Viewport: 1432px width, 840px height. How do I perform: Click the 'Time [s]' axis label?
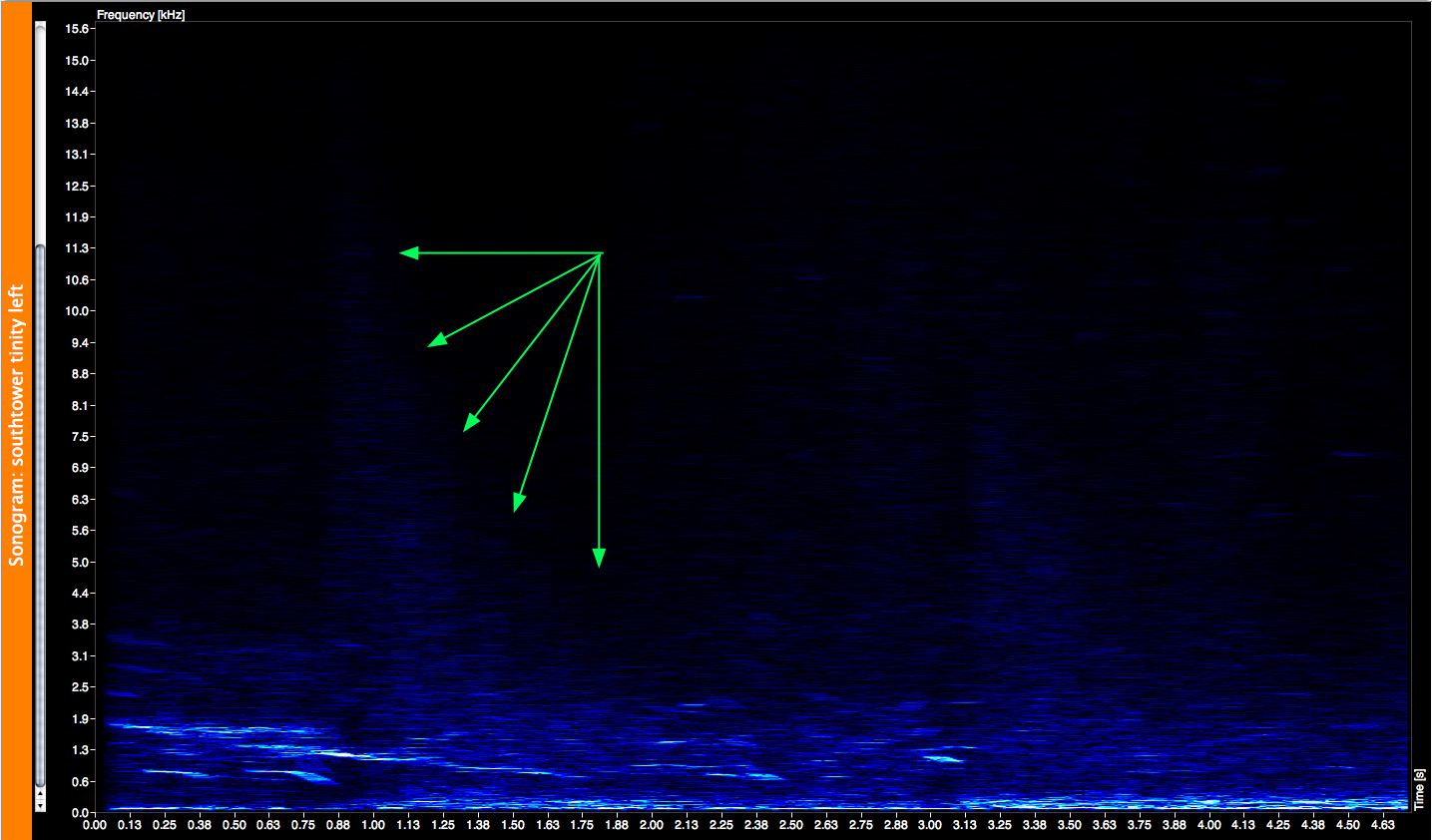1419,789
